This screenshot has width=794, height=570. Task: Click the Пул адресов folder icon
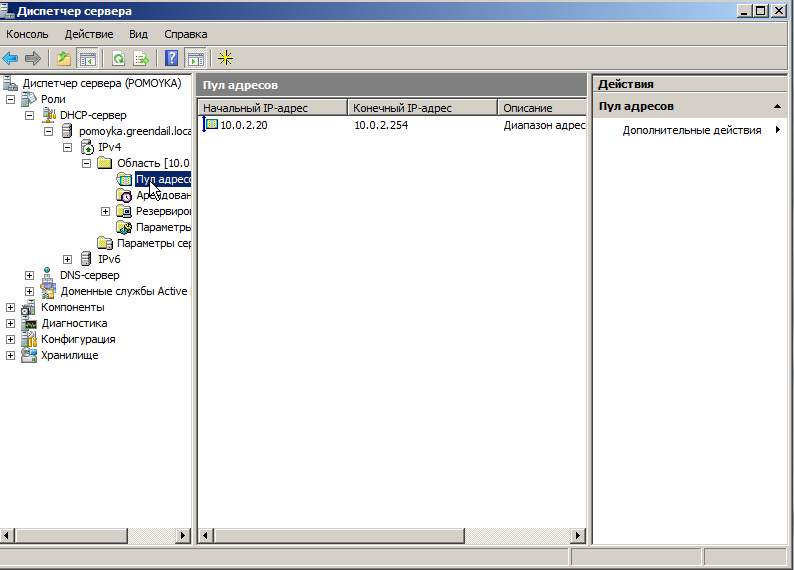point(124,179)
